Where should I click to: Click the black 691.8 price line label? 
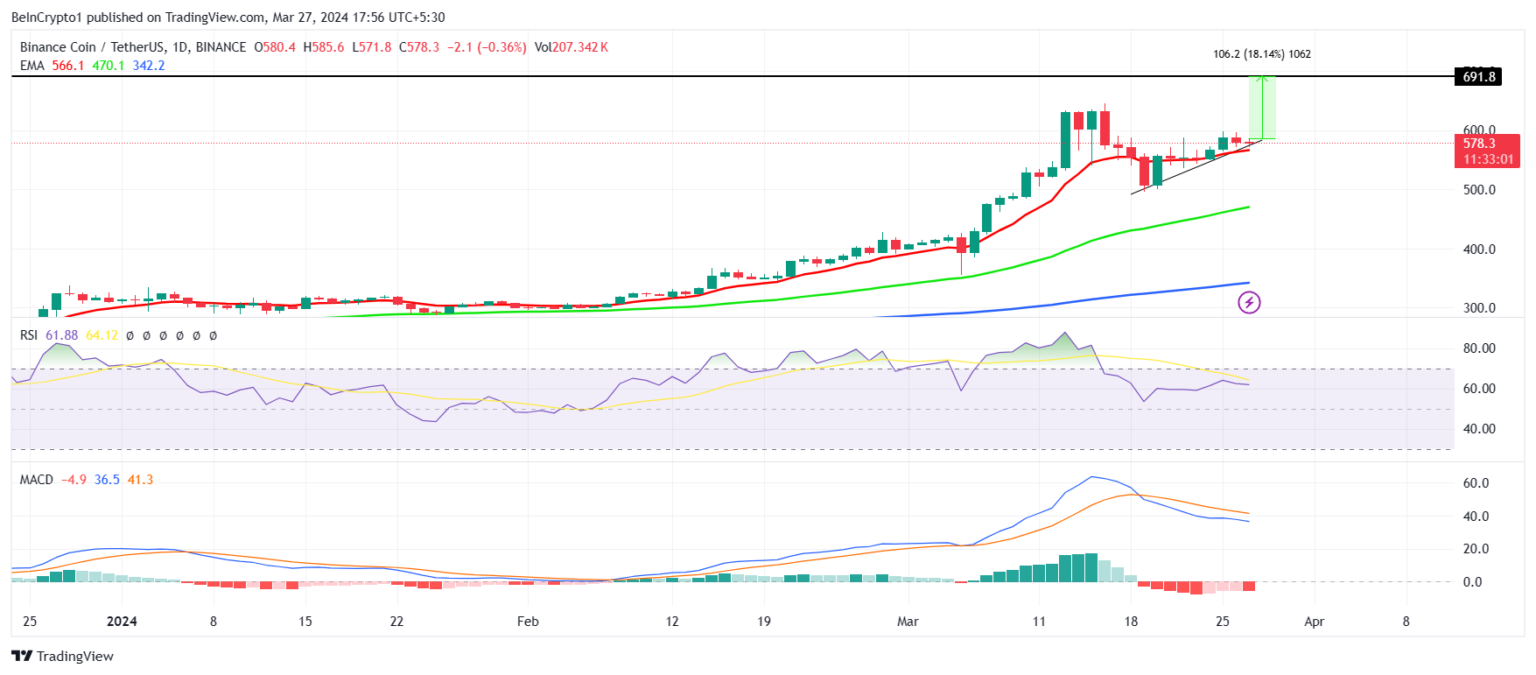coord(1478,77)
